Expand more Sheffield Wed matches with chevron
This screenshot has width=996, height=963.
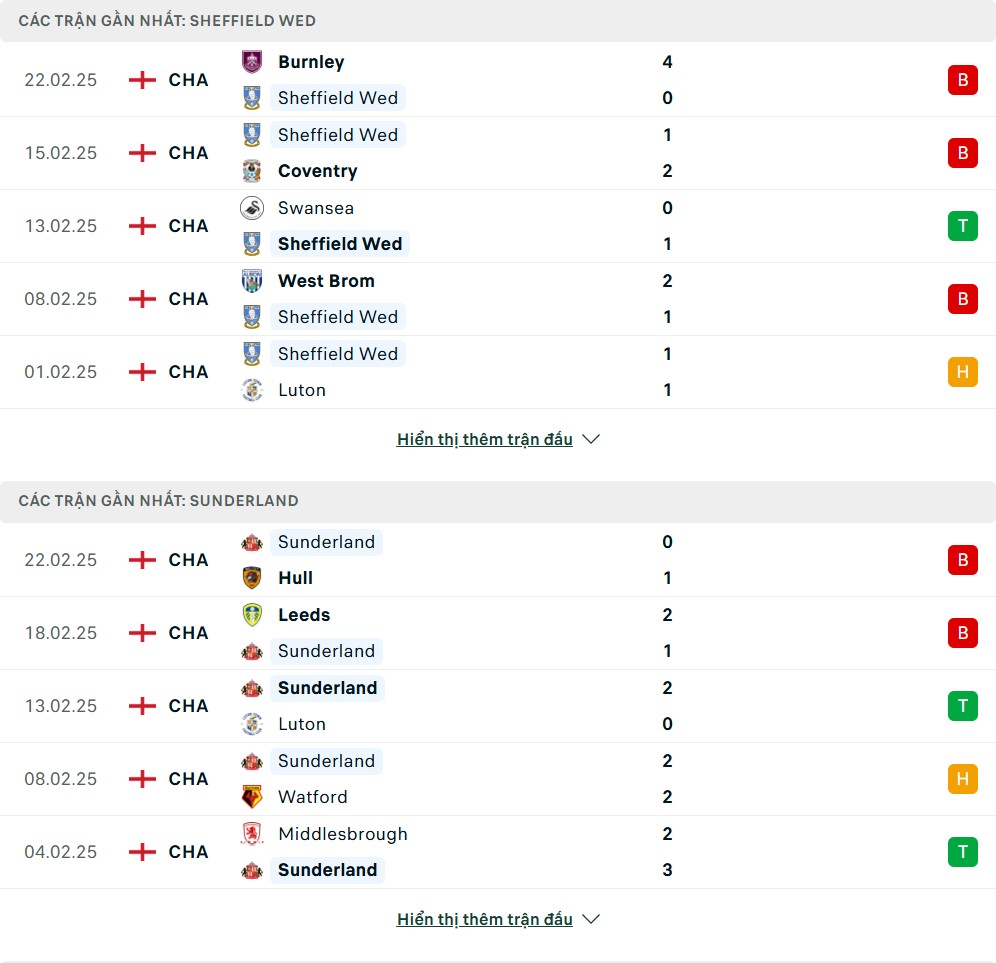point(591,439)
